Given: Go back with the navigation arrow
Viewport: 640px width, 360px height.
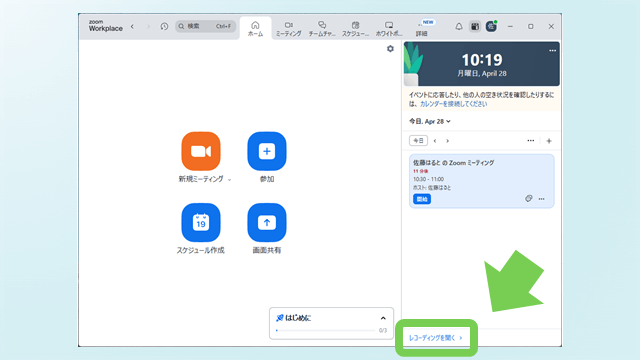Looking at the screenshot, I should coord(132,27).
